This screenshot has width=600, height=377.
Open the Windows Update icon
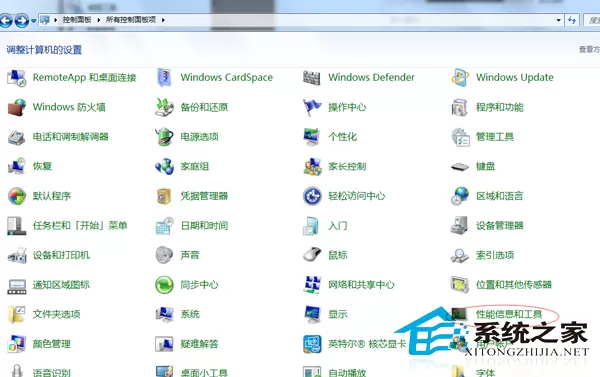(460, 78)
